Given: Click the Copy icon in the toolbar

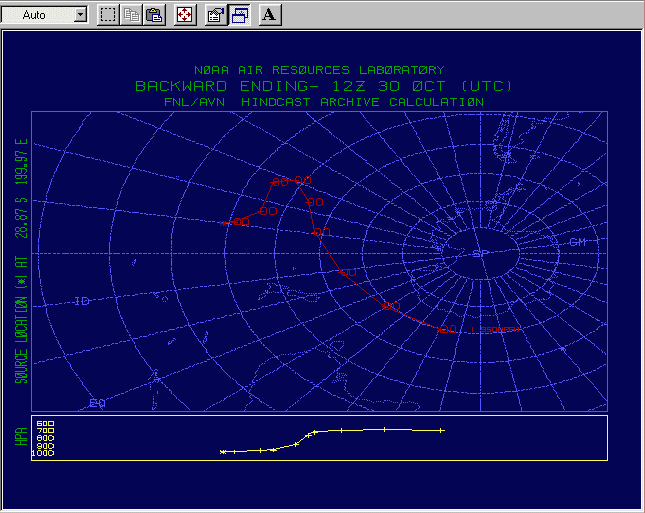Looking at the screenshot, I should tap(131, 15).
